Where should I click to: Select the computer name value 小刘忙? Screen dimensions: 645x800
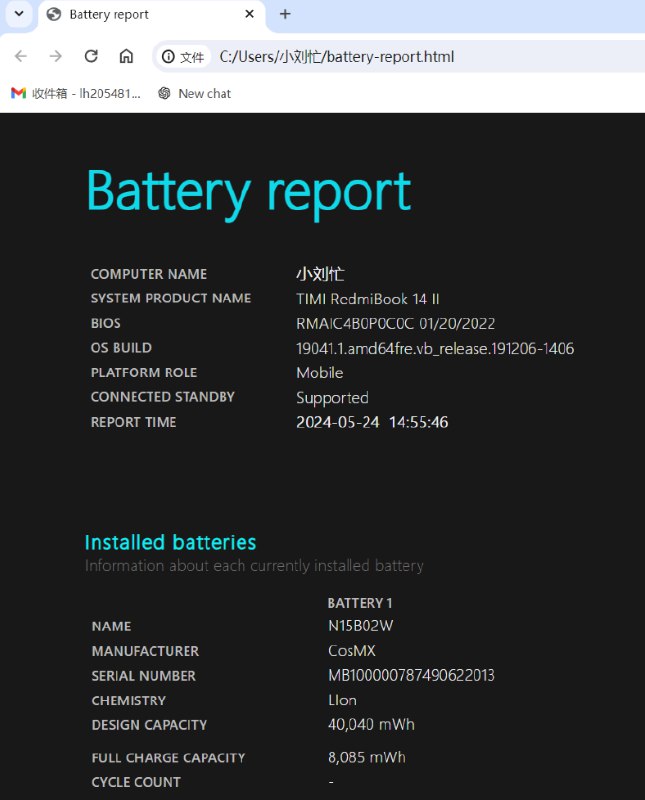pyautogui.click(x=320, y=274)
